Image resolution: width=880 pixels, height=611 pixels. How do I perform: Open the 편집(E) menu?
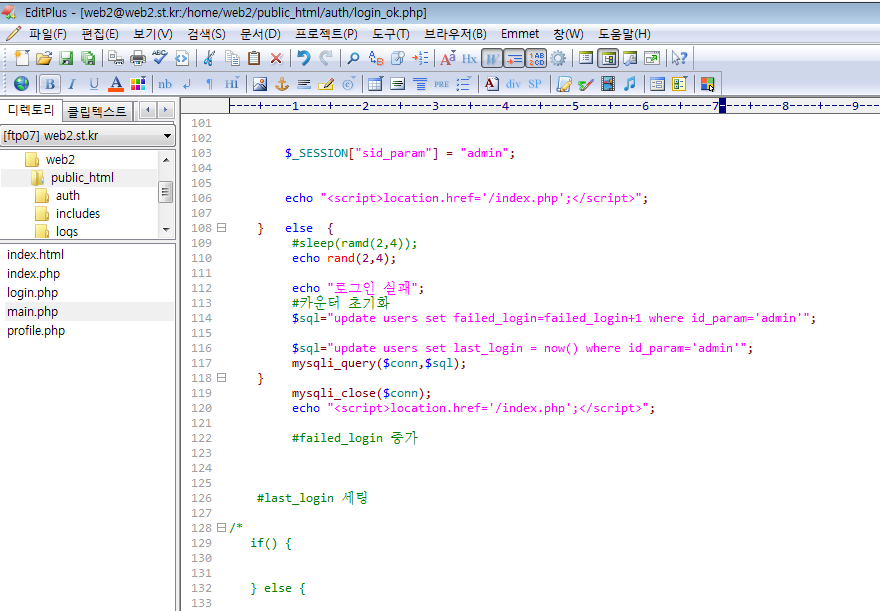click(100, 34)
